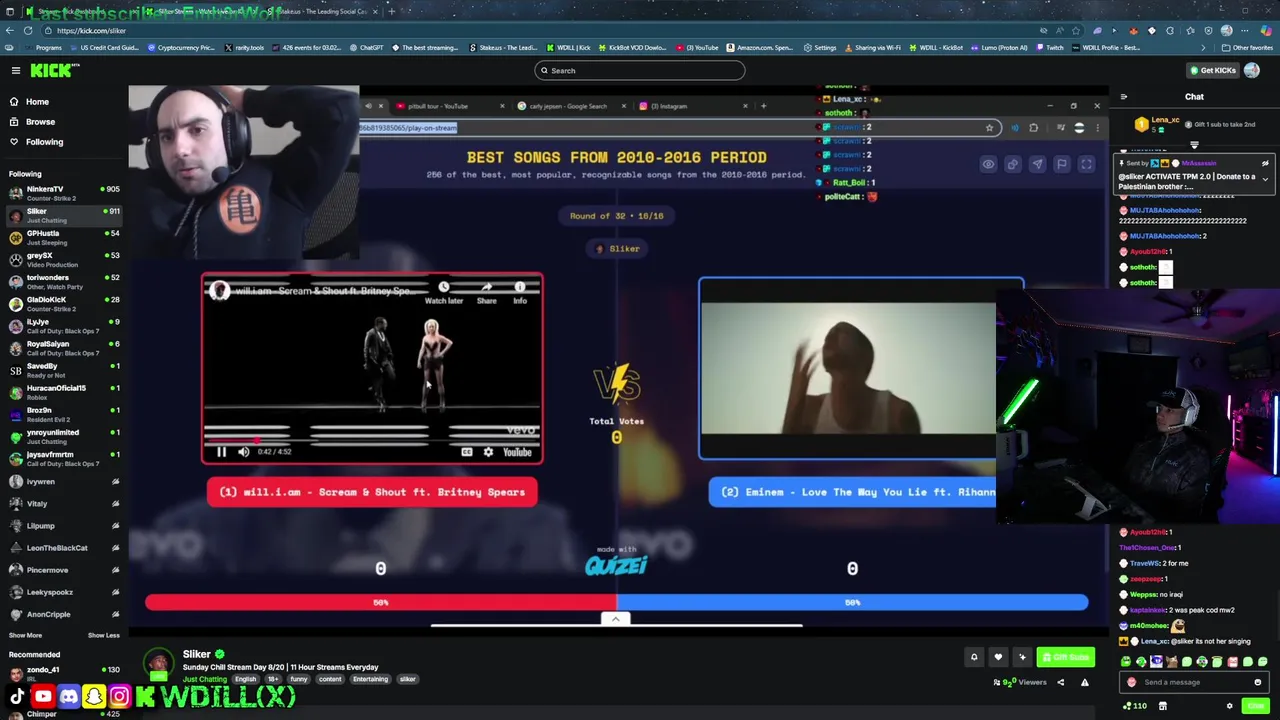Click Show Less in the Following list

(103, 635)
